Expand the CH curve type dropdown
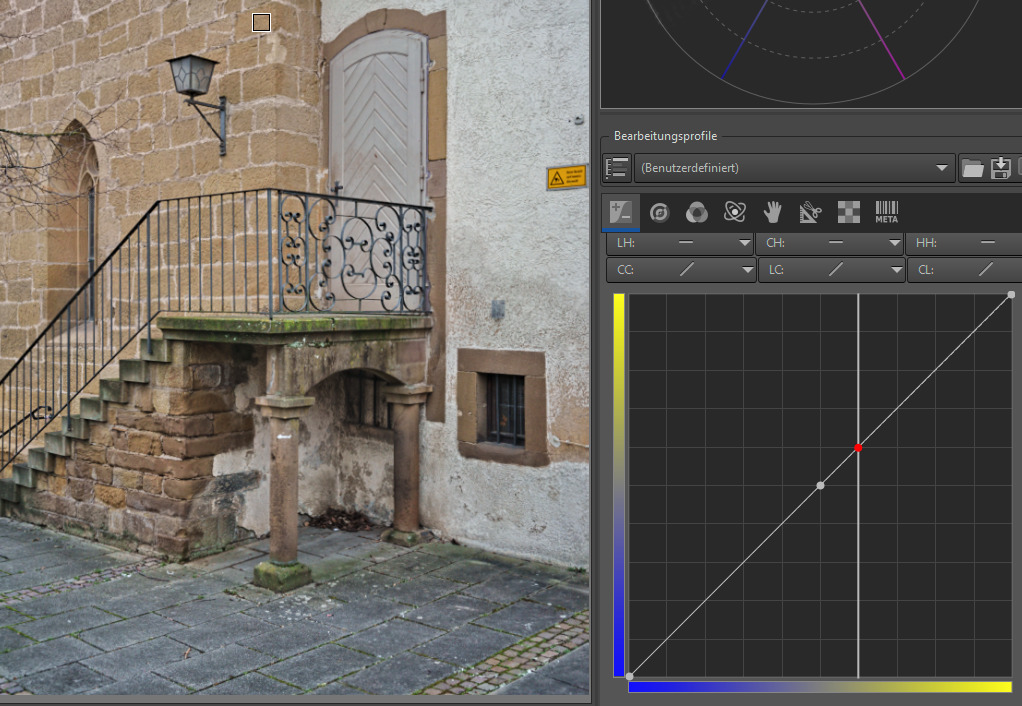1022x706 pixels. pyautogui.click(x=894, y=243)
